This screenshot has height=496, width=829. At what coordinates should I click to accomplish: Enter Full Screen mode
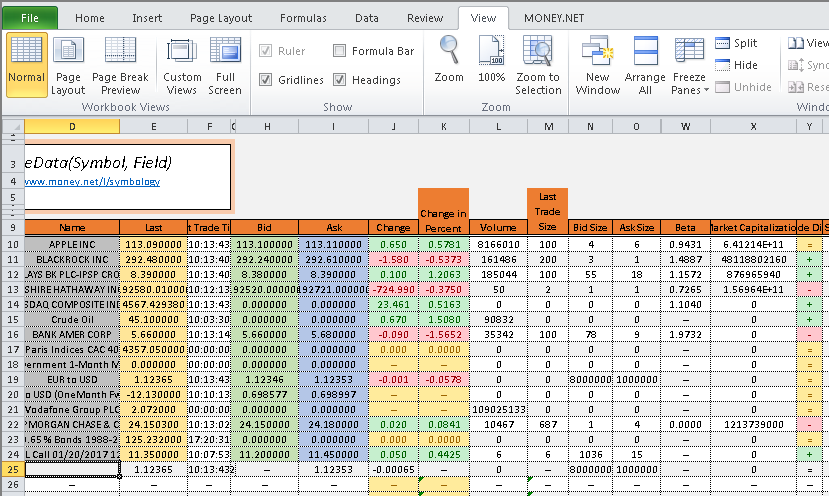pos(225,66)
